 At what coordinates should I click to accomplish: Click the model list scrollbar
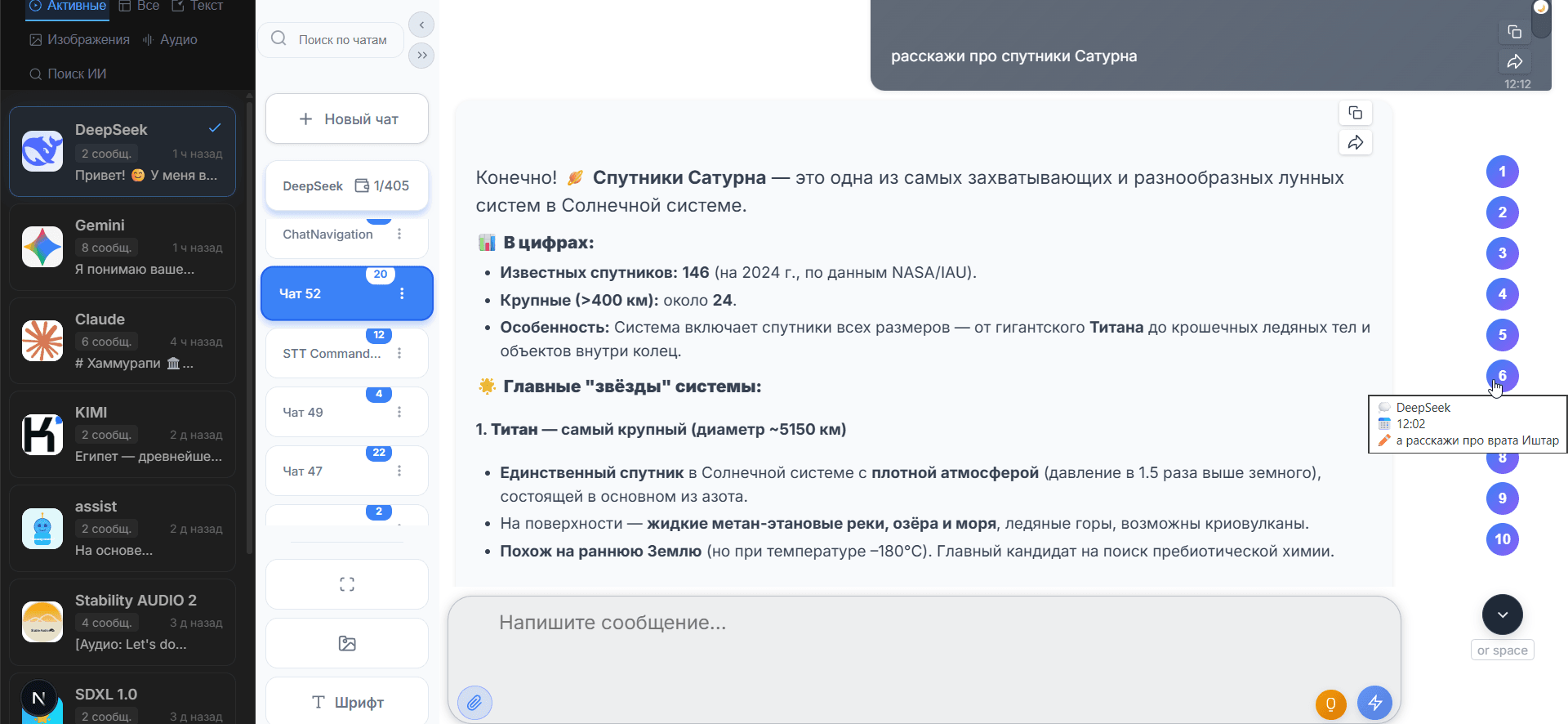[x=249, y=327]
